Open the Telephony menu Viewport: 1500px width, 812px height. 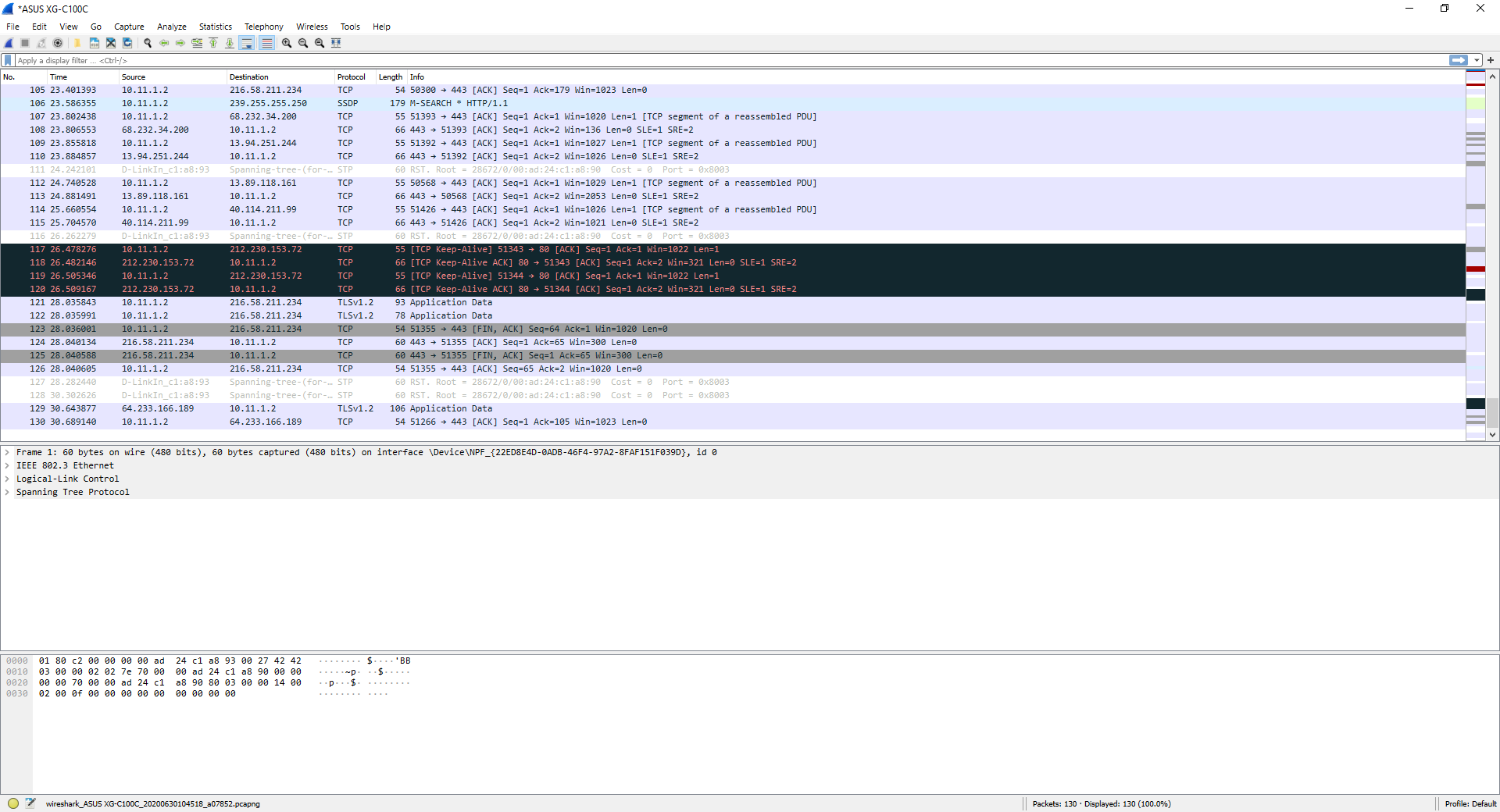point(264,27)
